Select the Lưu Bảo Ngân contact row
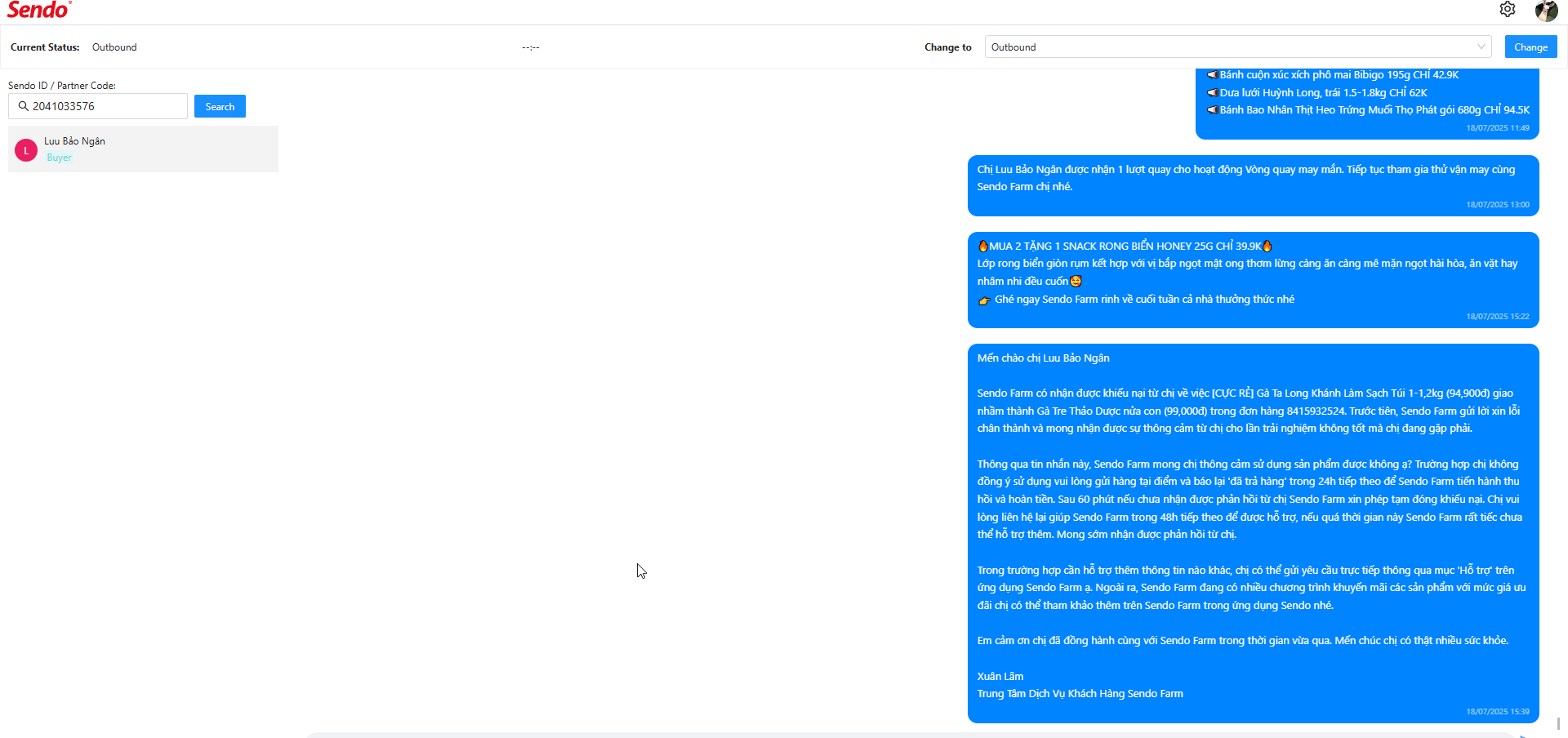The width and height of the screenshot is (1568, 738). pos(143,149)
